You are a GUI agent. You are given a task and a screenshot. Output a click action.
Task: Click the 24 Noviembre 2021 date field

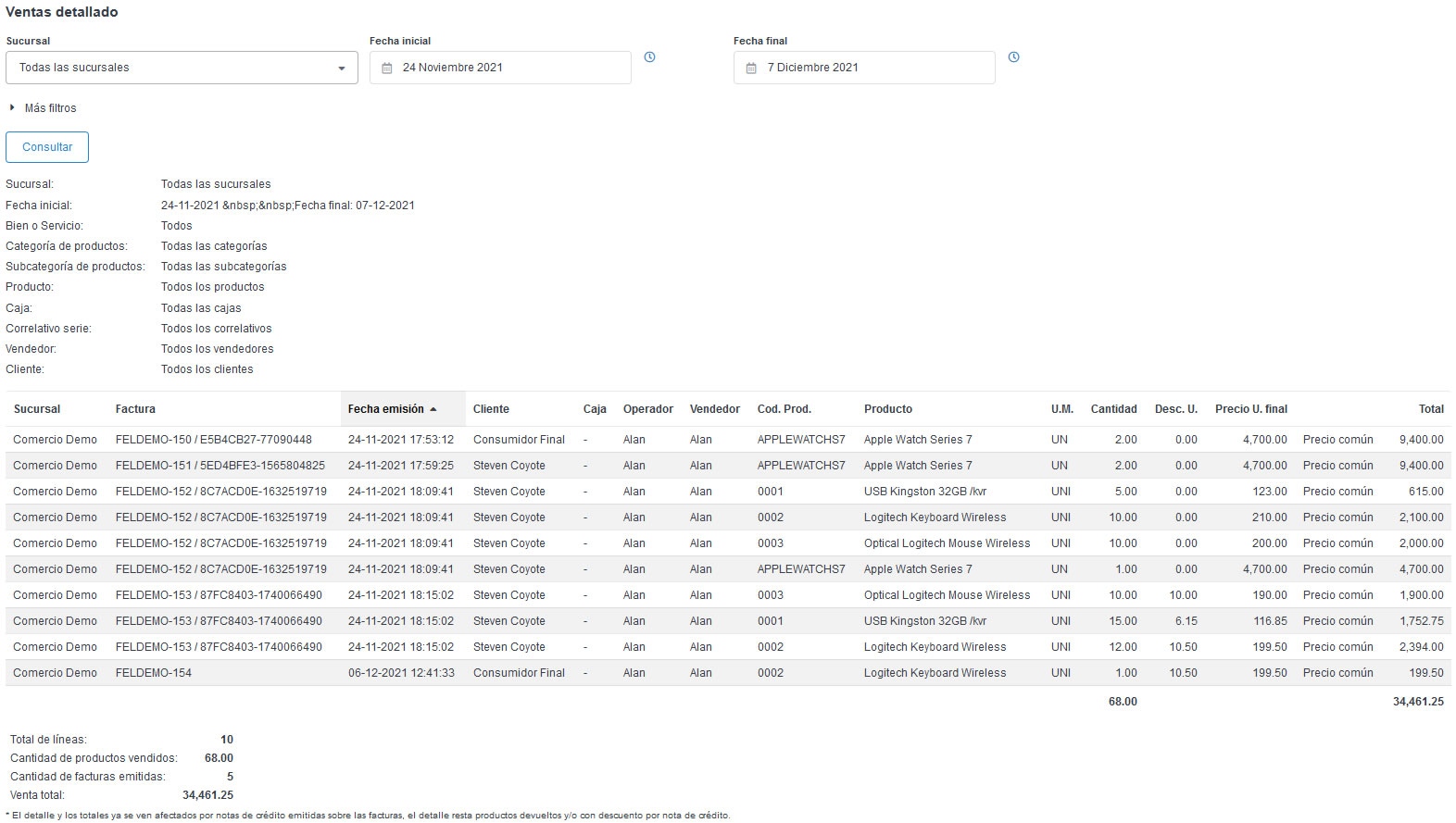click(x=500, y=68)
